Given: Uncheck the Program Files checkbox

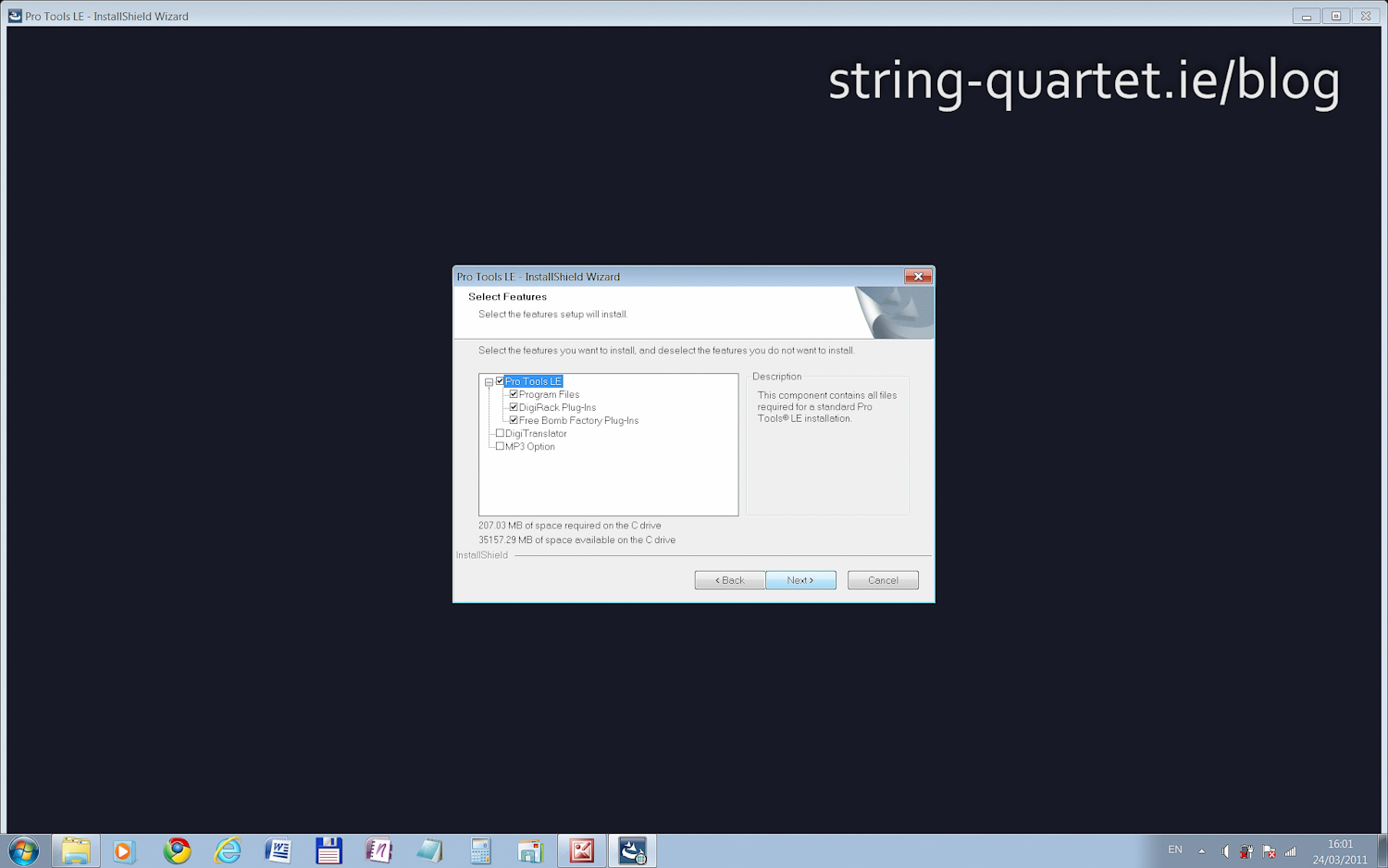Looking at the screenshot, I should (514, 394).
